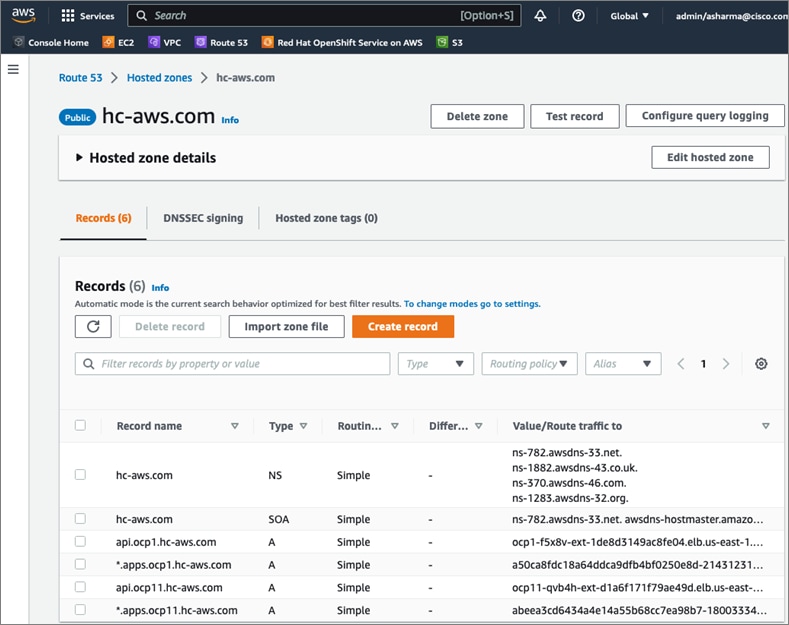Open the Routing policy filter dropdown
This screenshot has height=625, width=789.
coord(529,363)
